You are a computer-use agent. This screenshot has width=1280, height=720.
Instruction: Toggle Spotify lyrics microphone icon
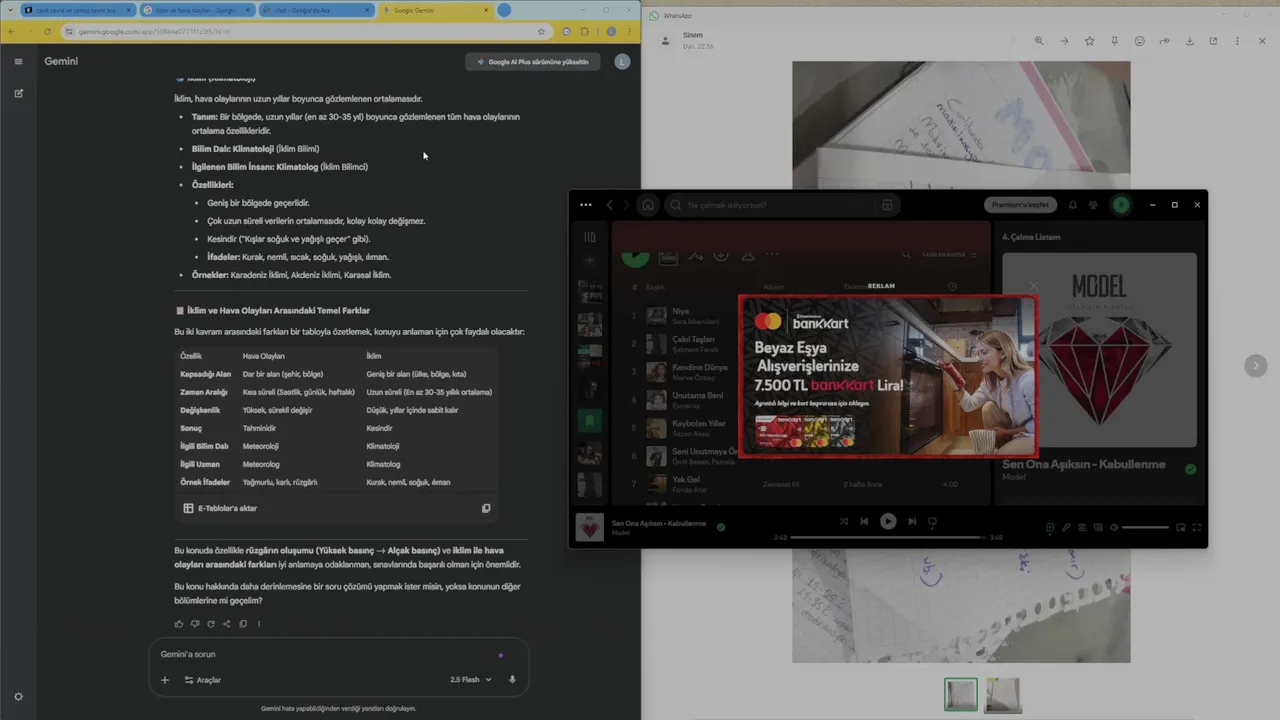[1066, 527]
